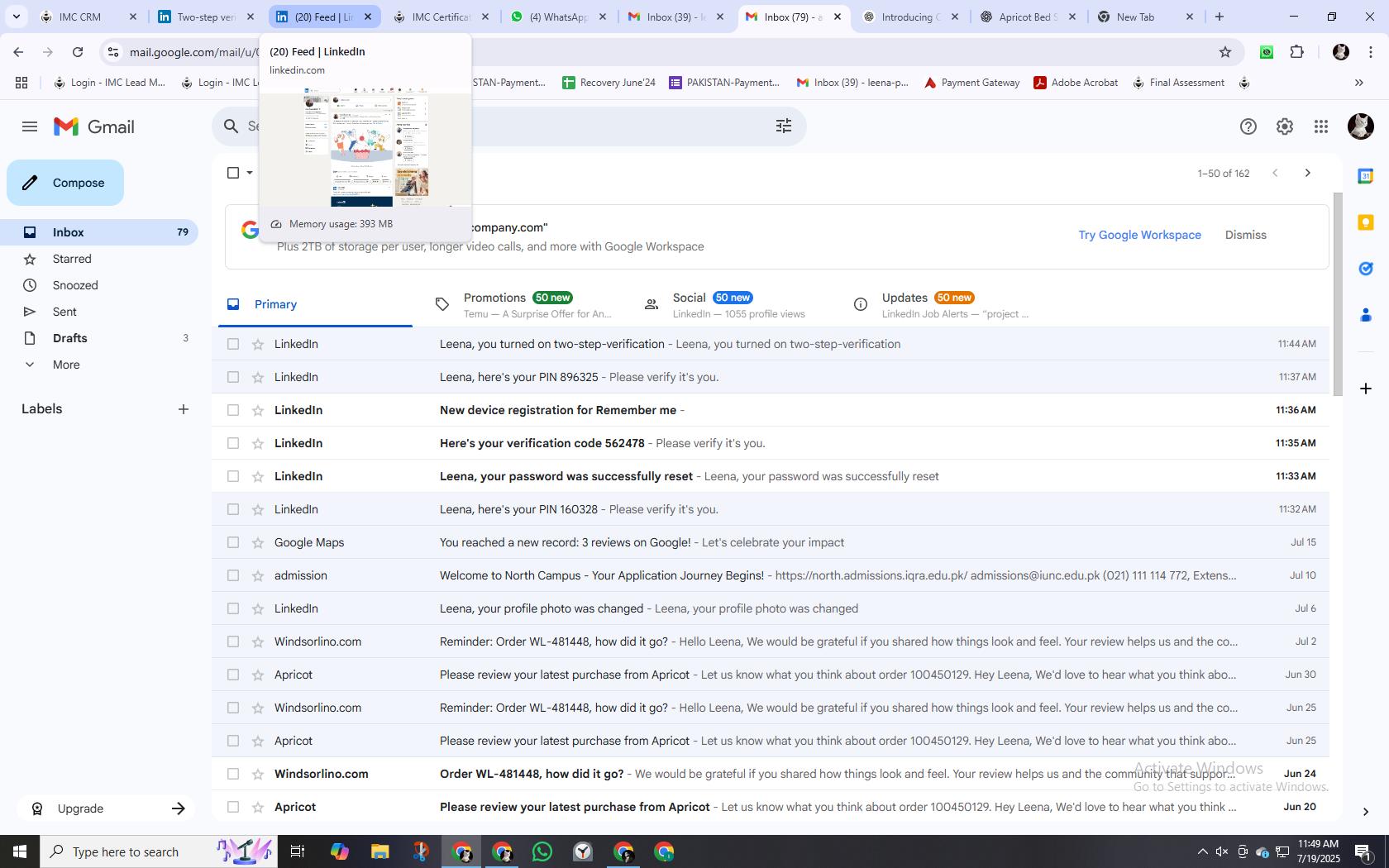Open Sent mail folder
Viewport: 1389px width, 868px height.
tap(99, 312)
